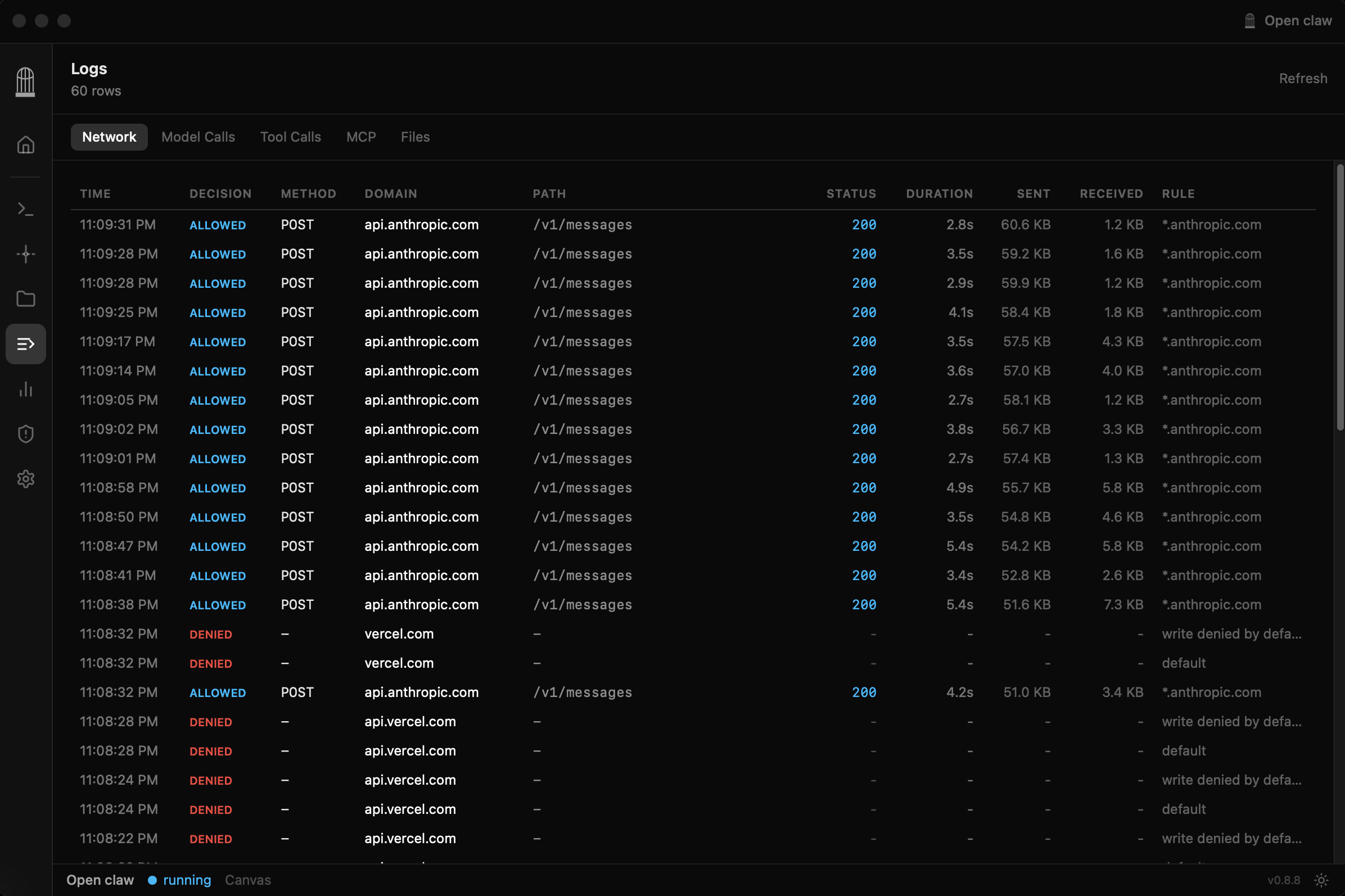Toggle the light/dark theme sun icon
The image size is (1345, 896).
1321,880
